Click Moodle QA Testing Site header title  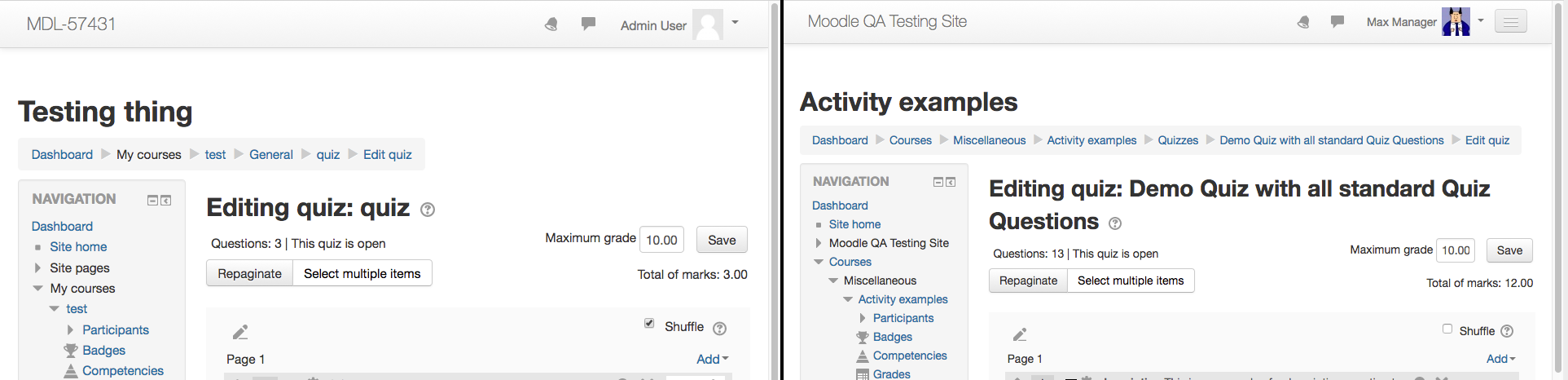coord(887,21)
